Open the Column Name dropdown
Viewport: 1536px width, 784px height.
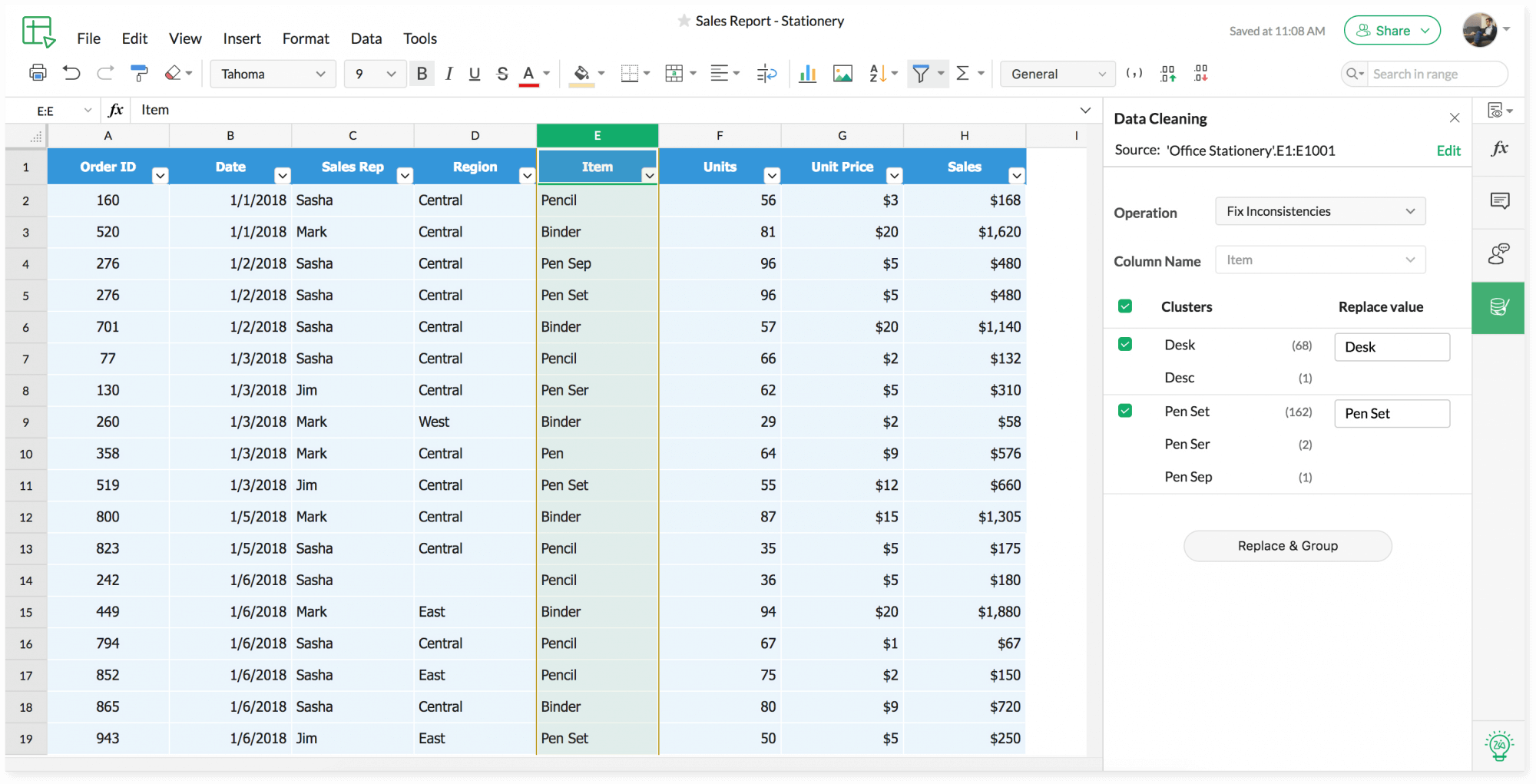1319,260
